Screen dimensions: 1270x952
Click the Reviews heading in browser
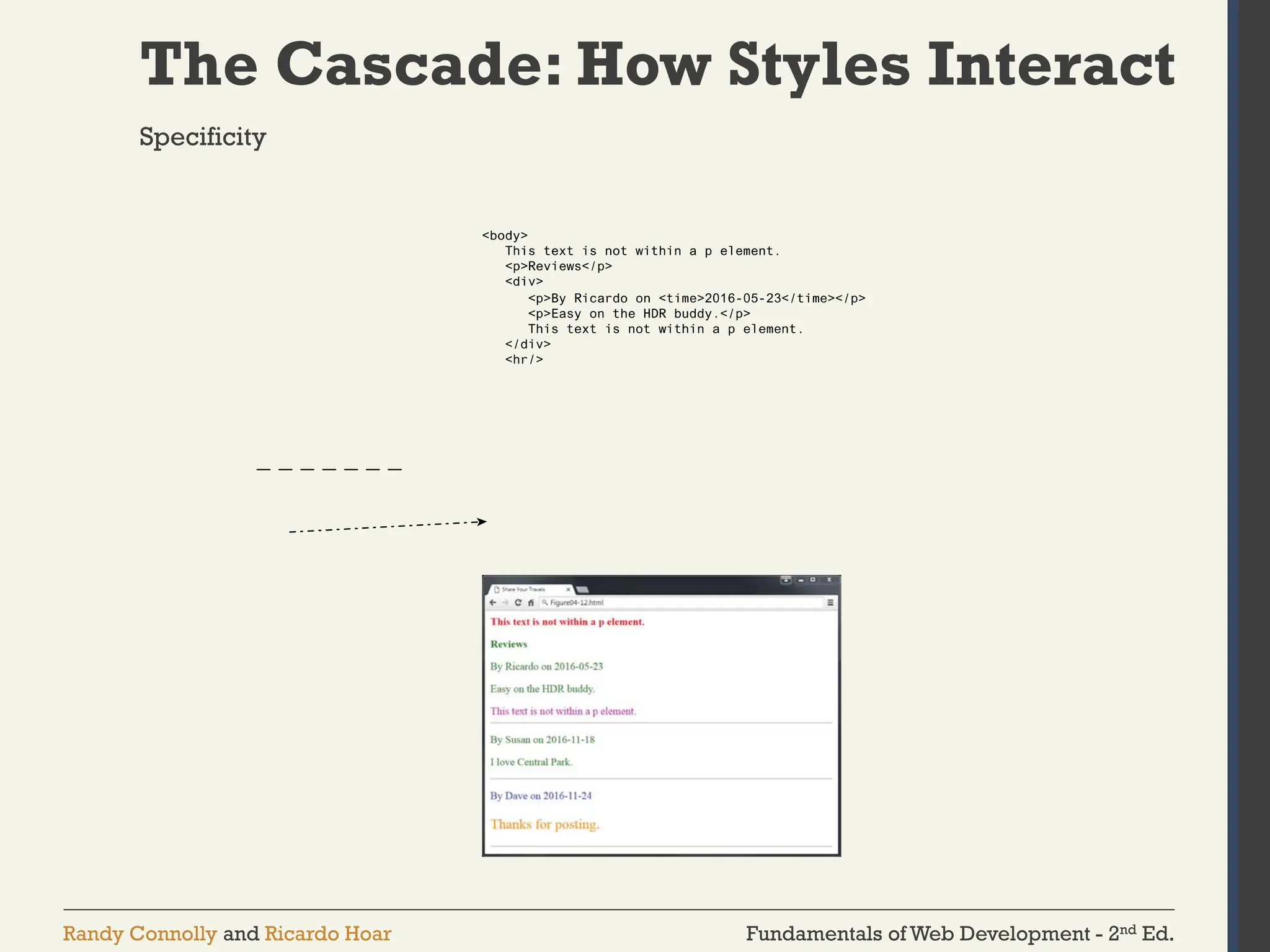(x=508, y=644)
